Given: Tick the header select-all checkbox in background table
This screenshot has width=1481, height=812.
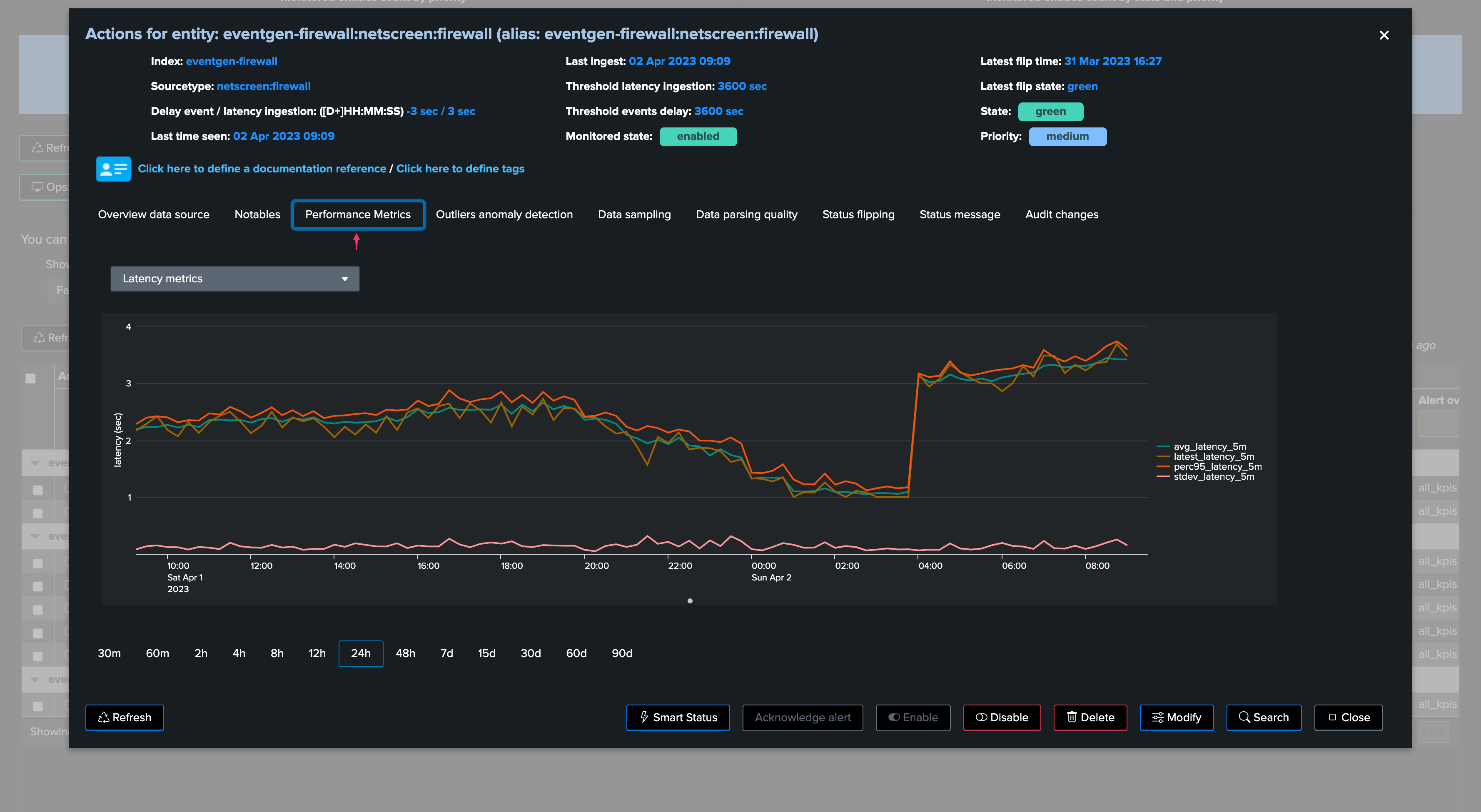Looking at the screenshot, I should coord(30,378).
